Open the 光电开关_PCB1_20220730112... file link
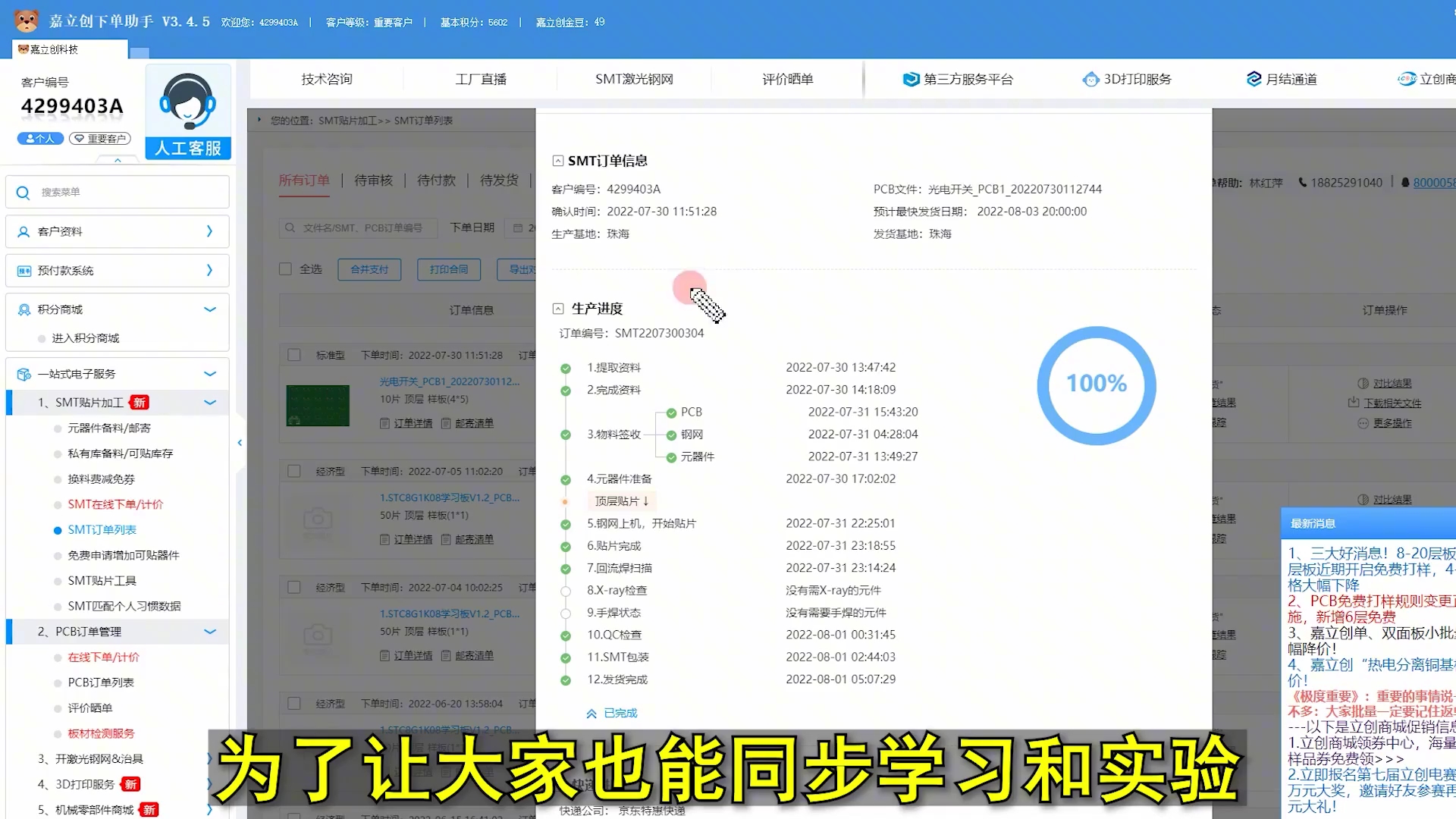 tap(450, 381)
